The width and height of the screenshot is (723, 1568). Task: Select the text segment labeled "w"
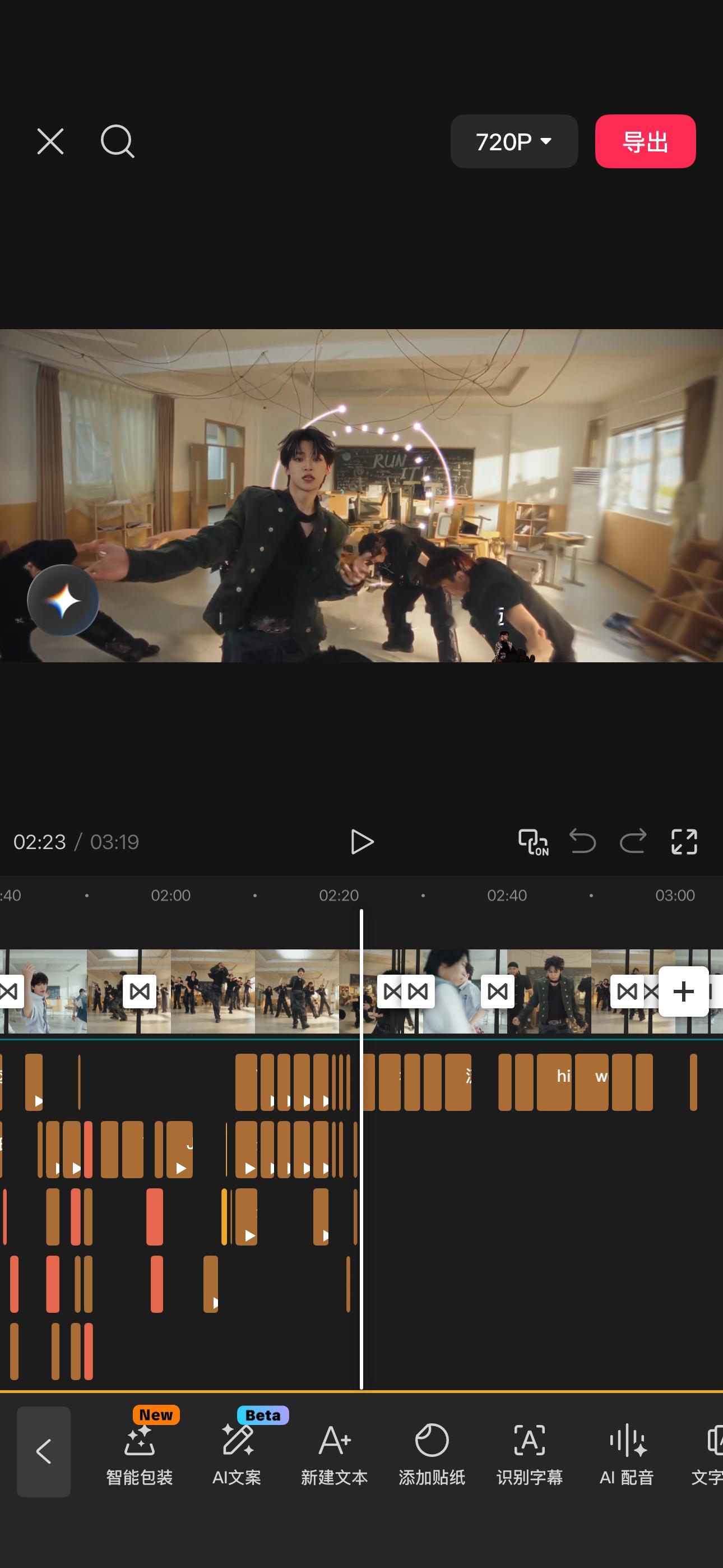coord(591,1082)
